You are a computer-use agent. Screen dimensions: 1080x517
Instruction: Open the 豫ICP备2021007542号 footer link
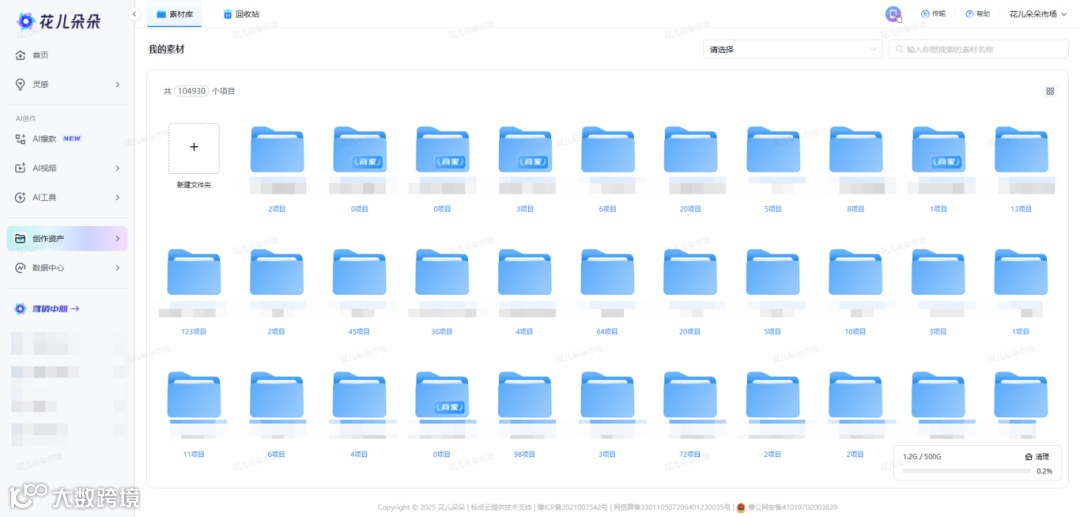coord(571,508)
